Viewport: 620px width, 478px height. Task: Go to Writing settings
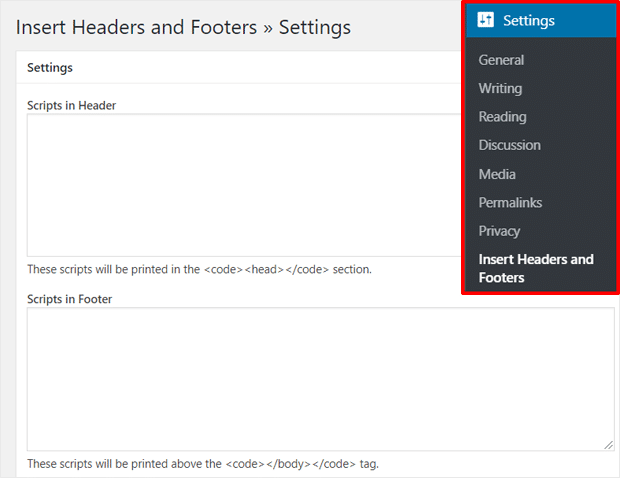coord(500,88)
